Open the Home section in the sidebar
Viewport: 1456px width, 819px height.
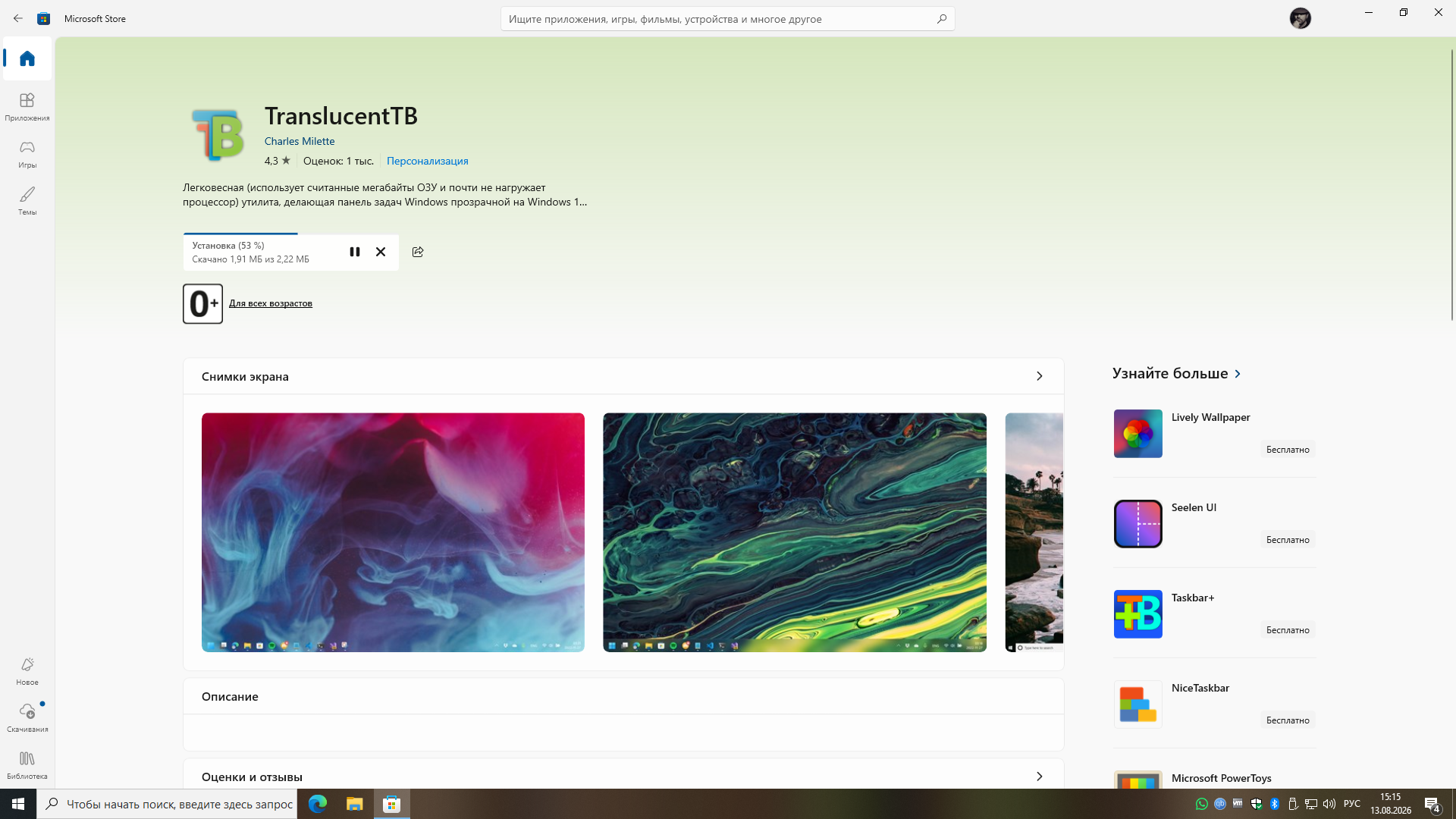(x=27, y=58)
